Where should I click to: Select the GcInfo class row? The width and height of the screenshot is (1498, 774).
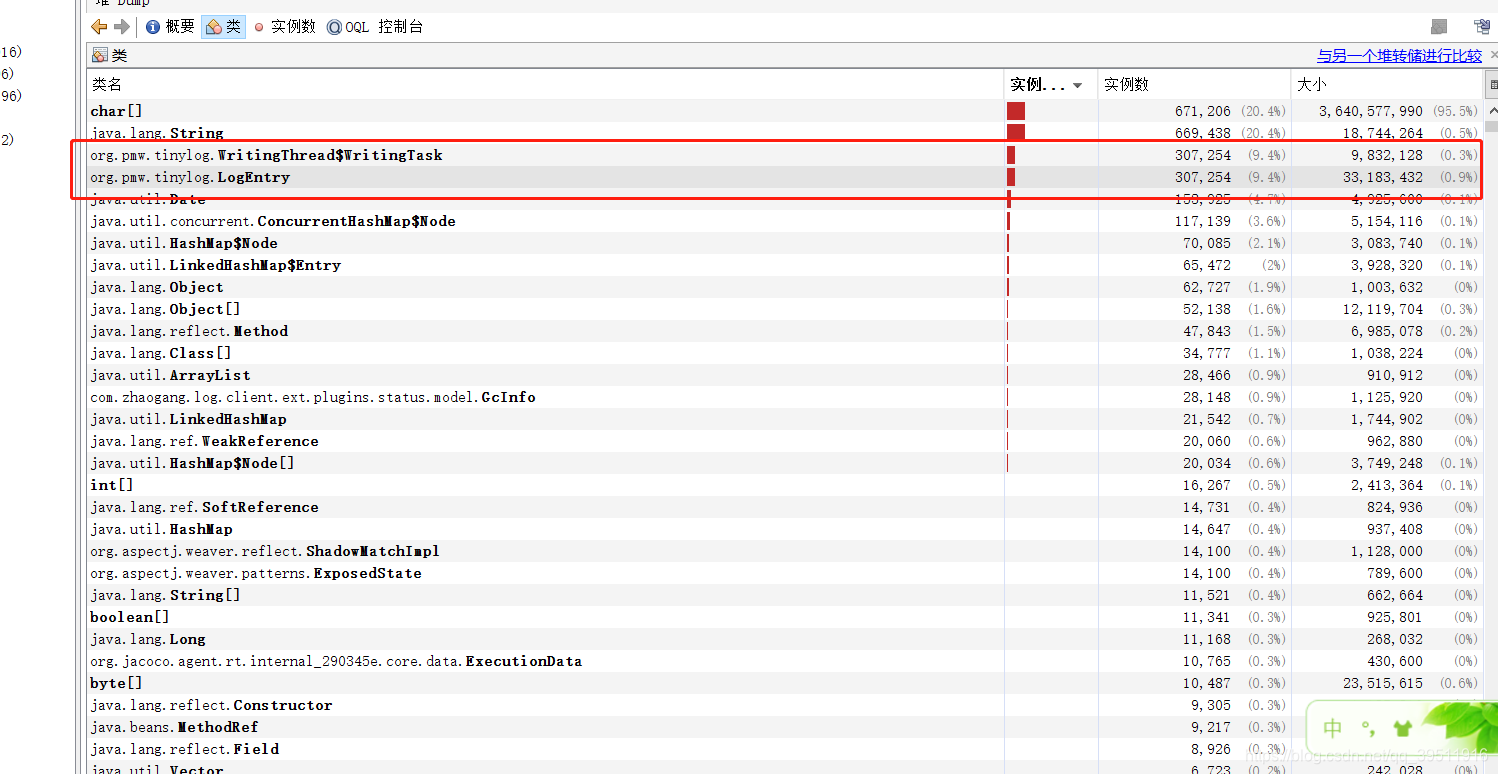(785, 397)
